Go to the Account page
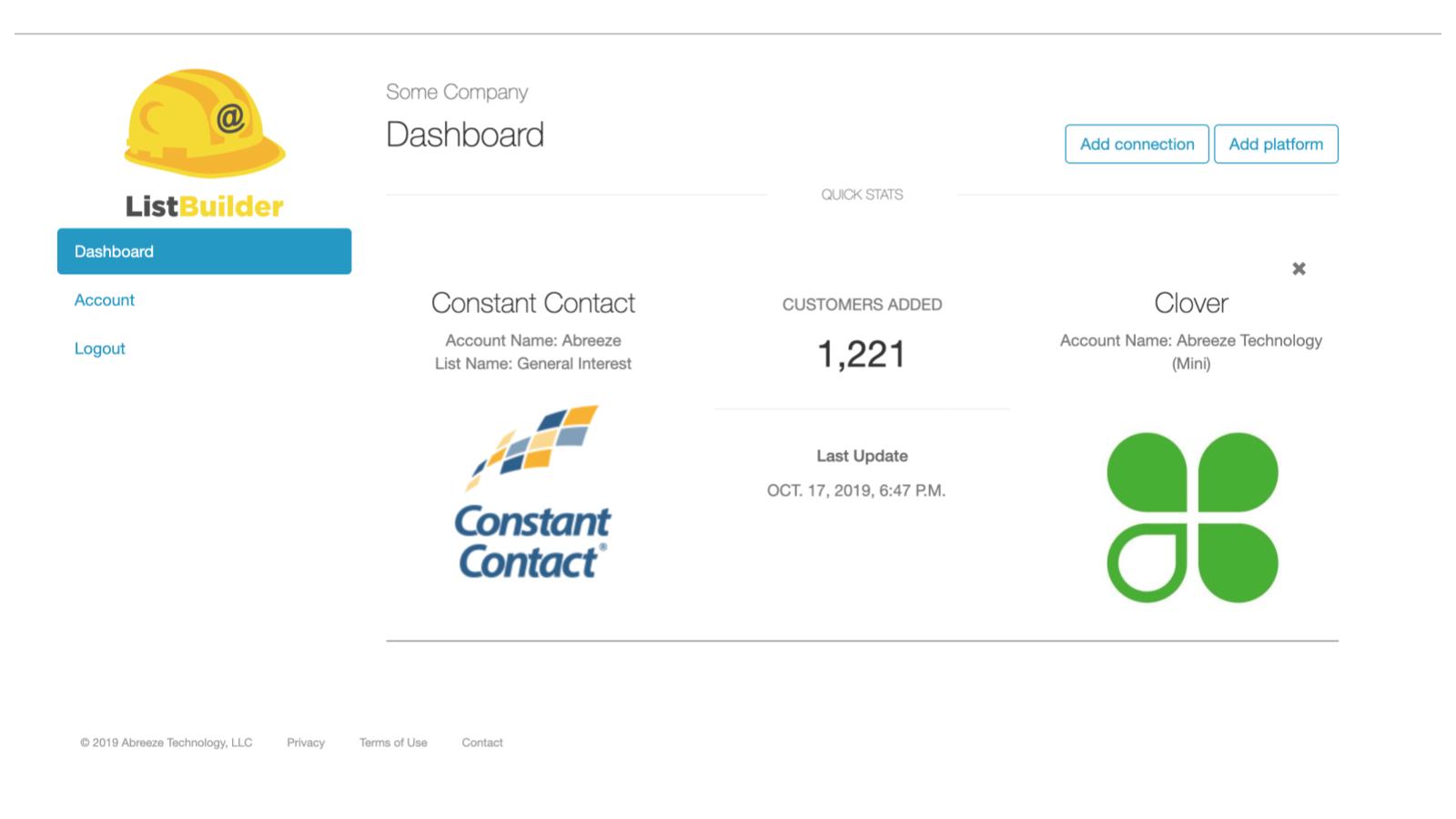The height and width of the screenshot is (819, 1456). 104,299
